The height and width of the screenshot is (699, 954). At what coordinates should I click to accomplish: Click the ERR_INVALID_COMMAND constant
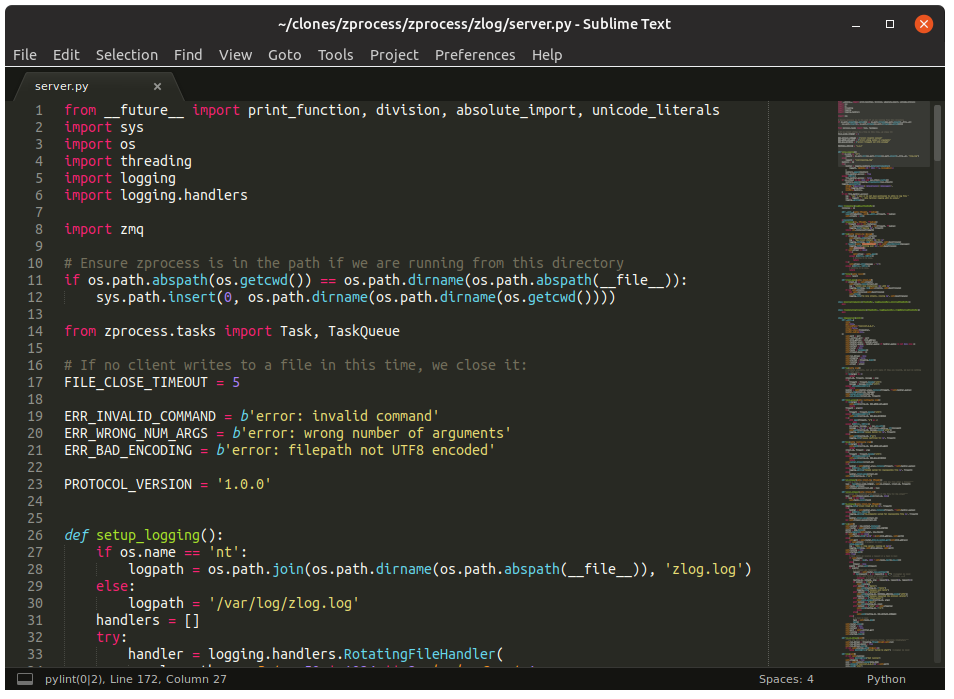click(x=140, y=417)
